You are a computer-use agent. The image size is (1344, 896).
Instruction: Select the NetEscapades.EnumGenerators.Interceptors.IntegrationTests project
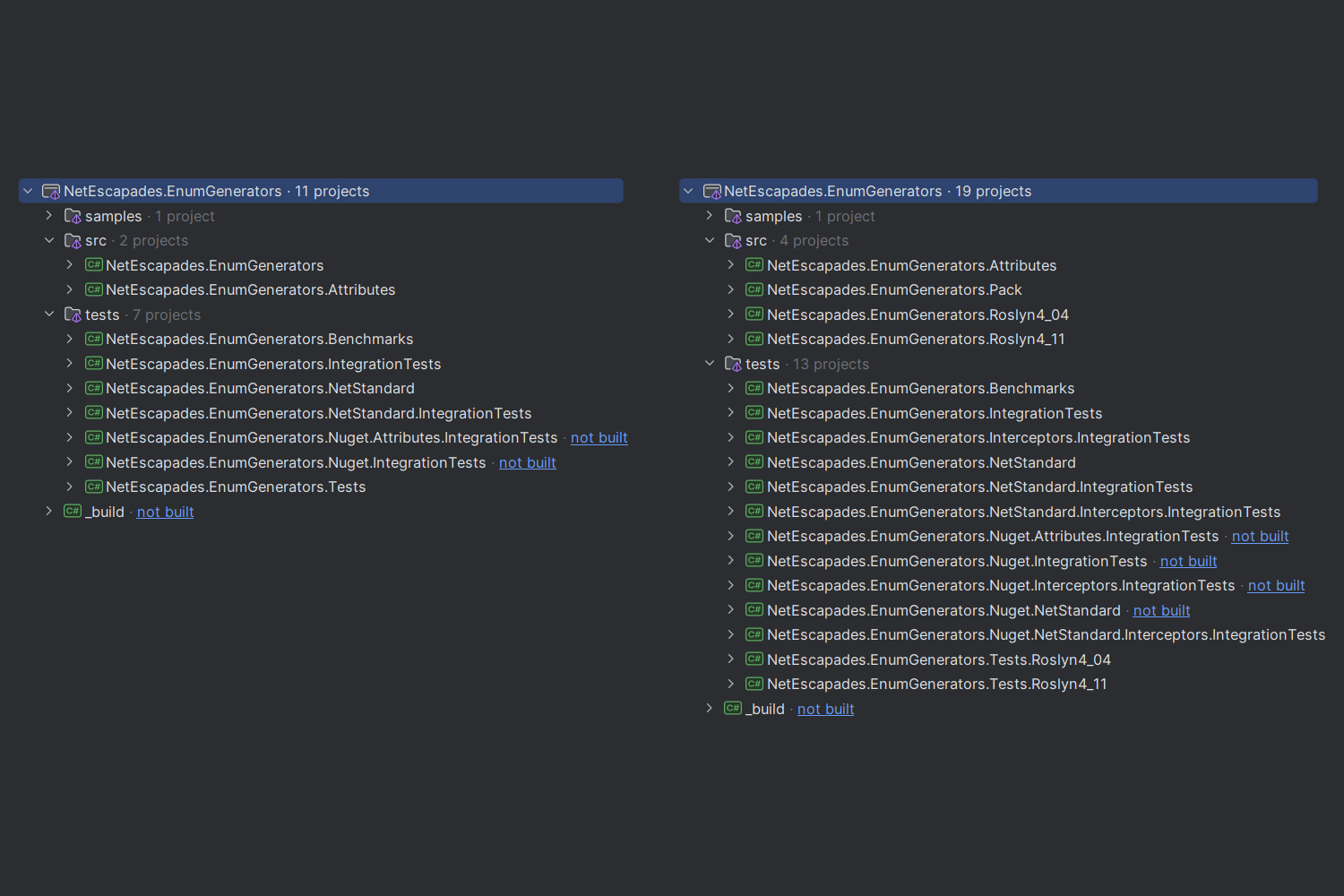click(x=979, y=437)
